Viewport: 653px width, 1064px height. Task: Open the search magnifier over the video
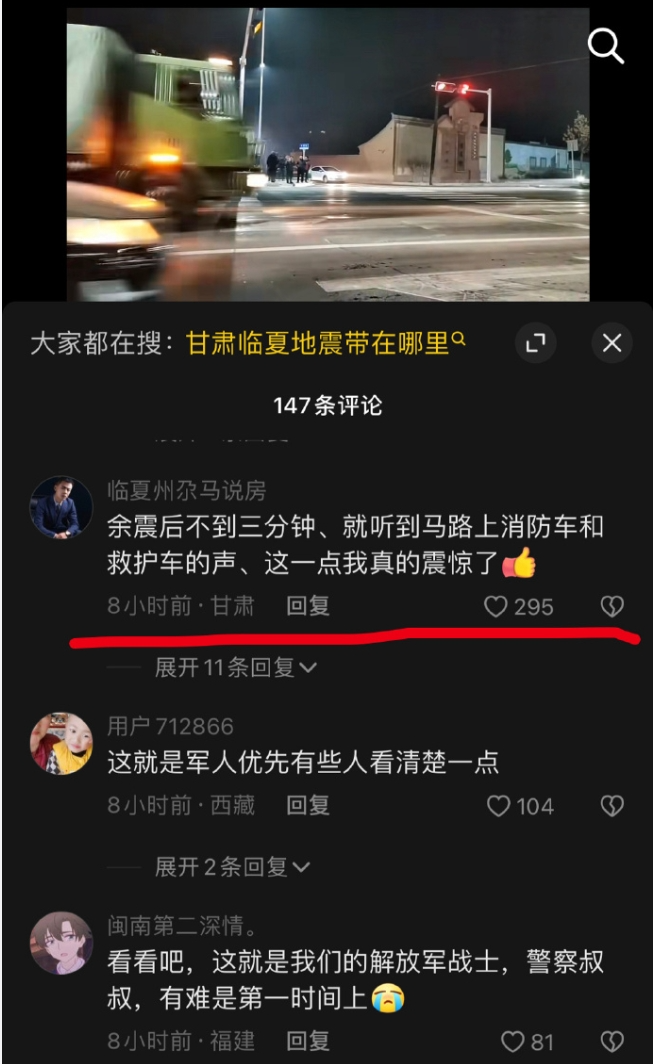pos(605,46)
